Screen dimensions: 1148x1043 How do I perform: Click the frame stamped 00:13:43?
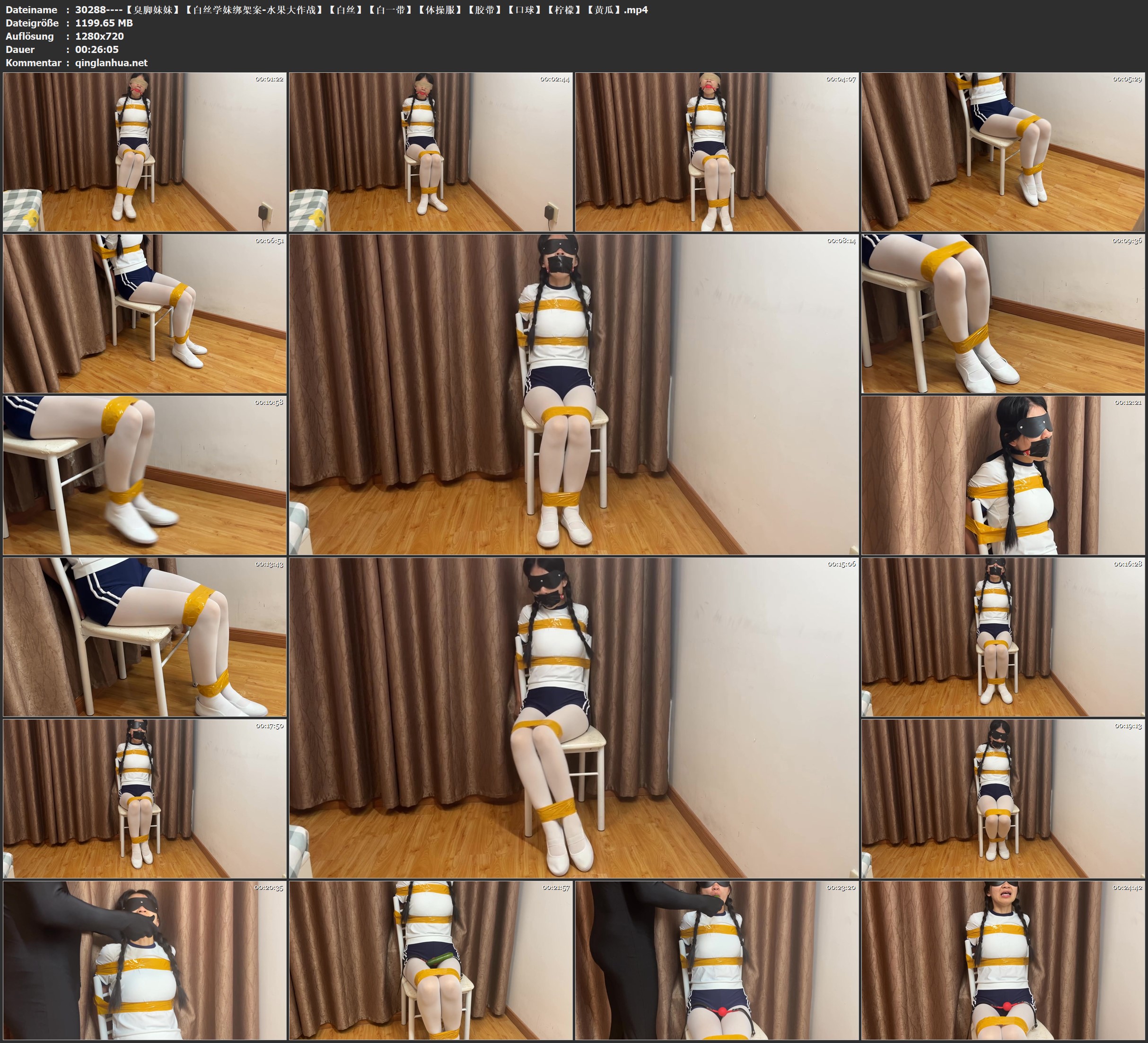pyautogui.click(x=145, y=636)
